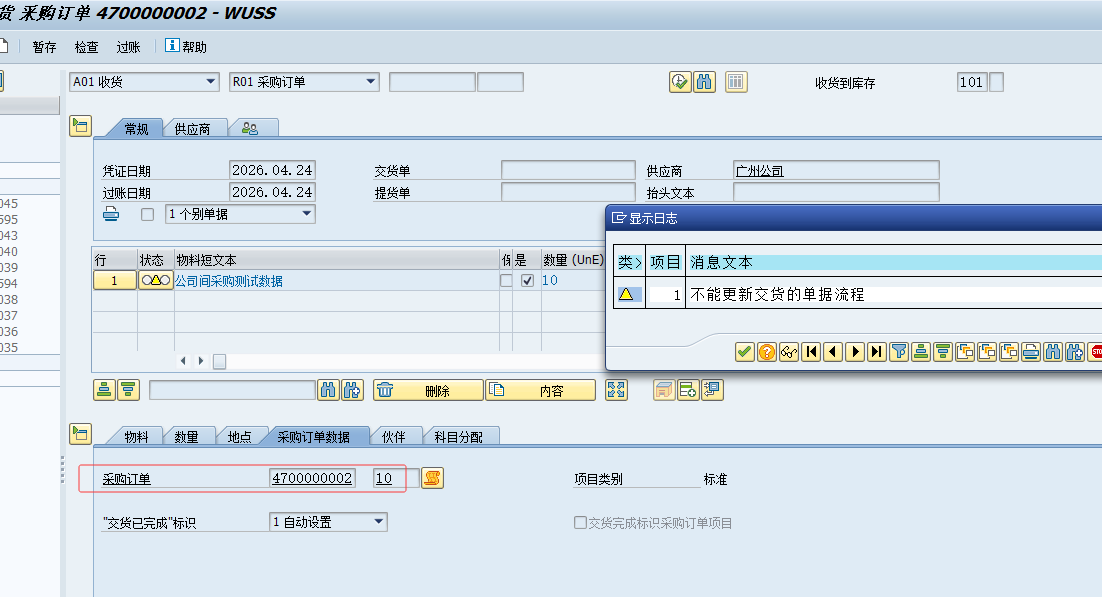Click the binoculars find icon below item table
1102x597 pixels.
click(x=328, y=390)
